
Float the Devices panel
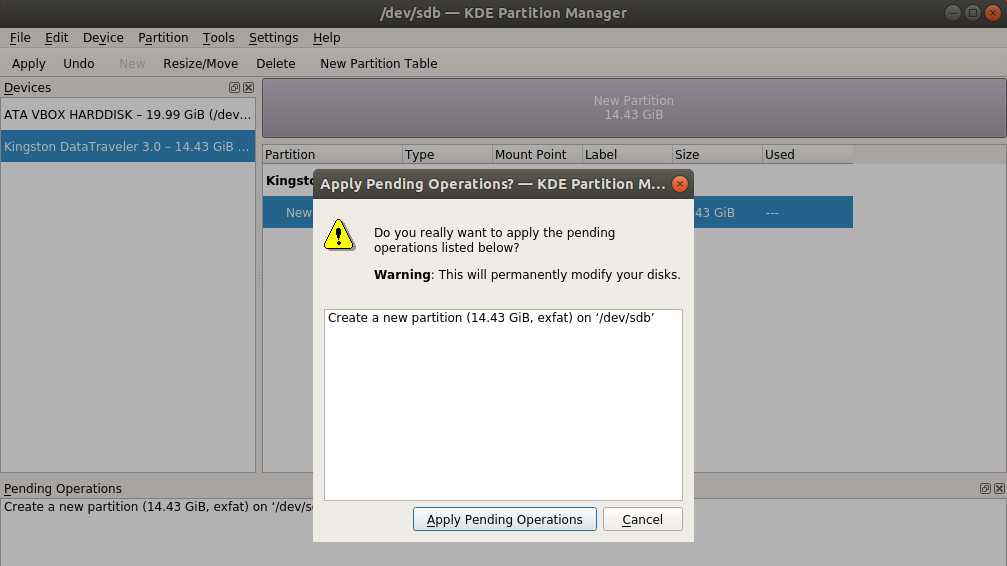234,87
